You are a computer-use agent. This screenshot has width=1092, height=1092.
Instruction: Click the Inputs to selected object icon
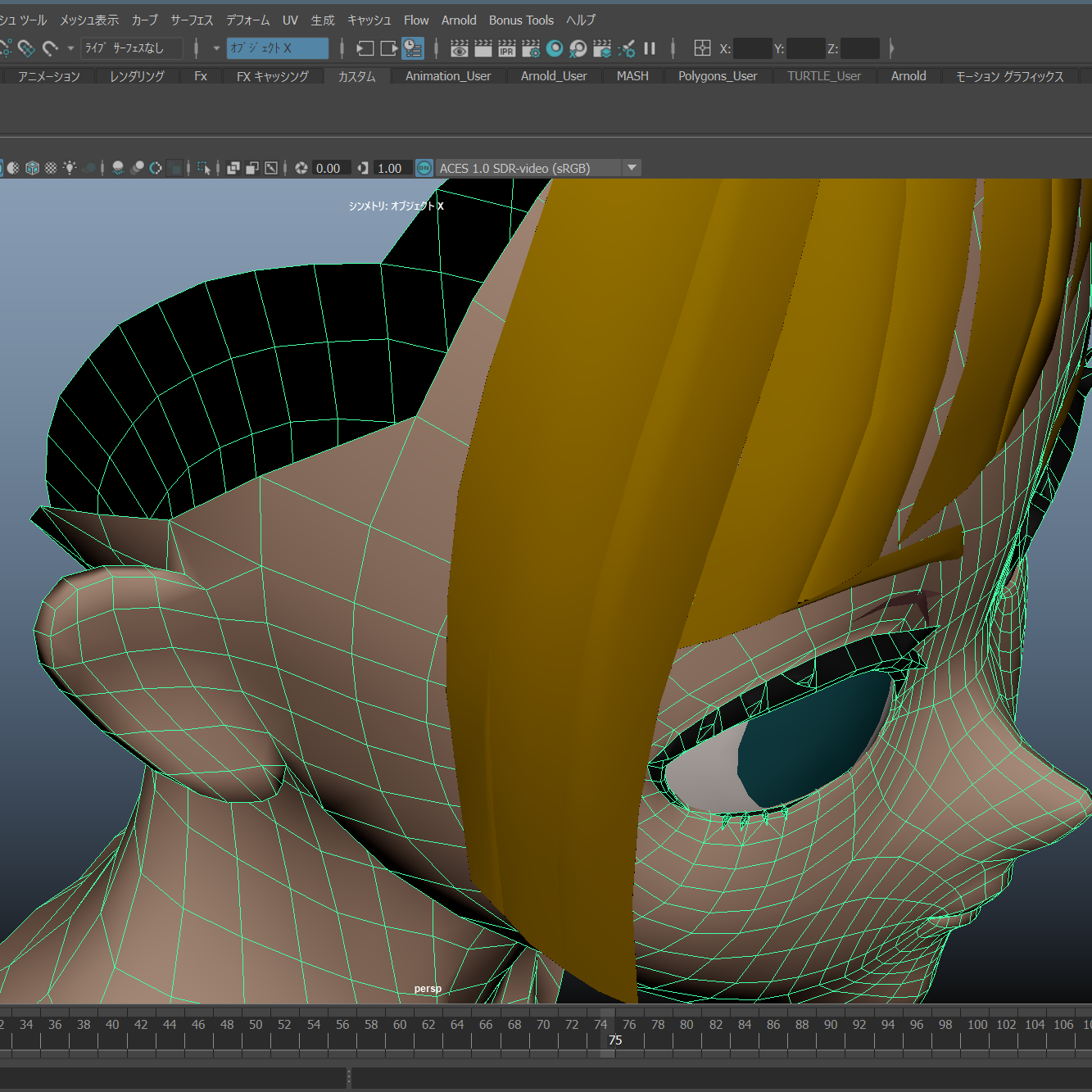pos(365,48)
